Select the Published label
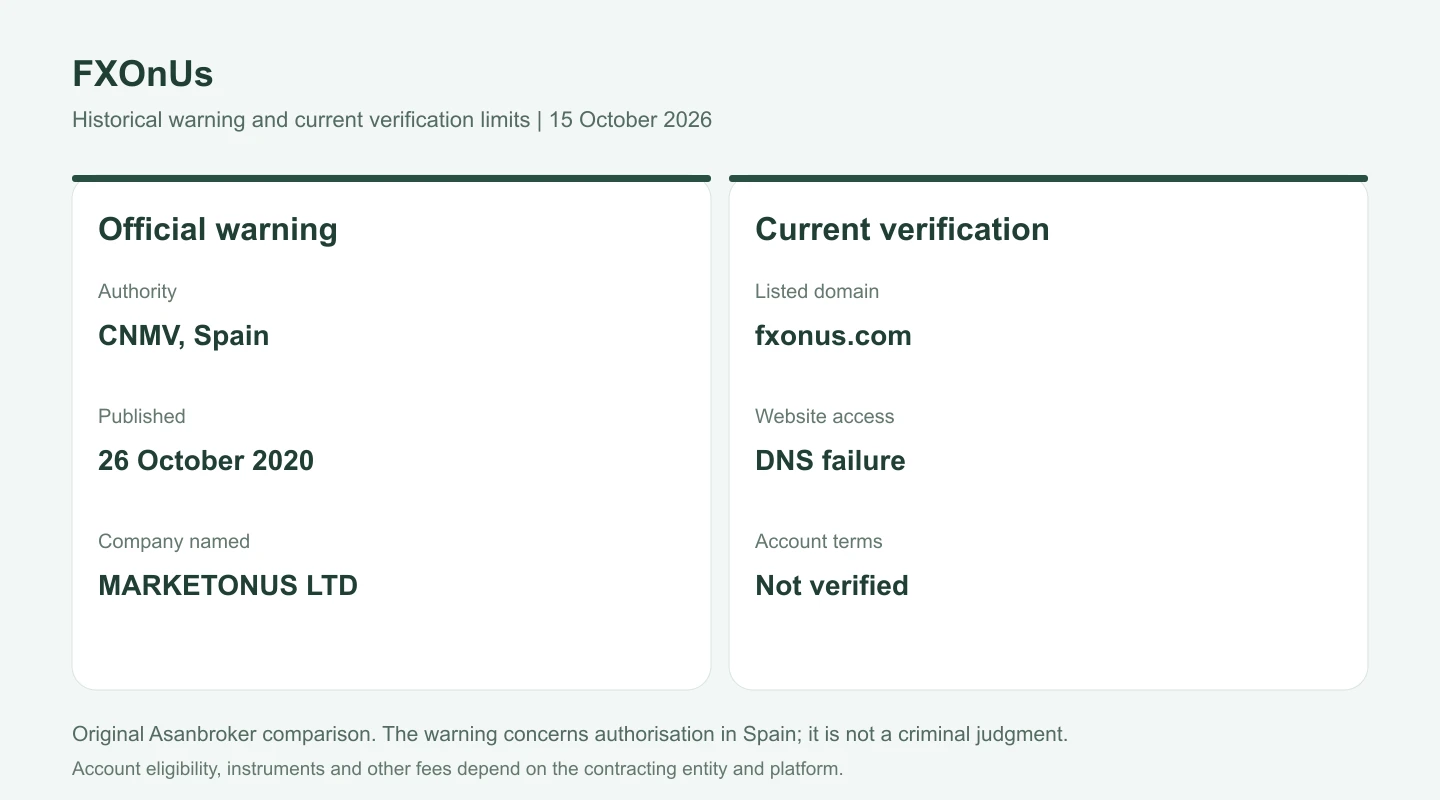This screenshot has width=1440, height=800. click(x=142, y=417)
